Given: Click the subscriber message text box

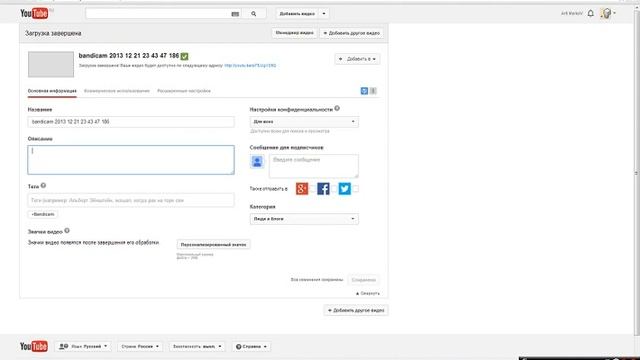Looking at the screenshot, I should [x=313, y=166].
